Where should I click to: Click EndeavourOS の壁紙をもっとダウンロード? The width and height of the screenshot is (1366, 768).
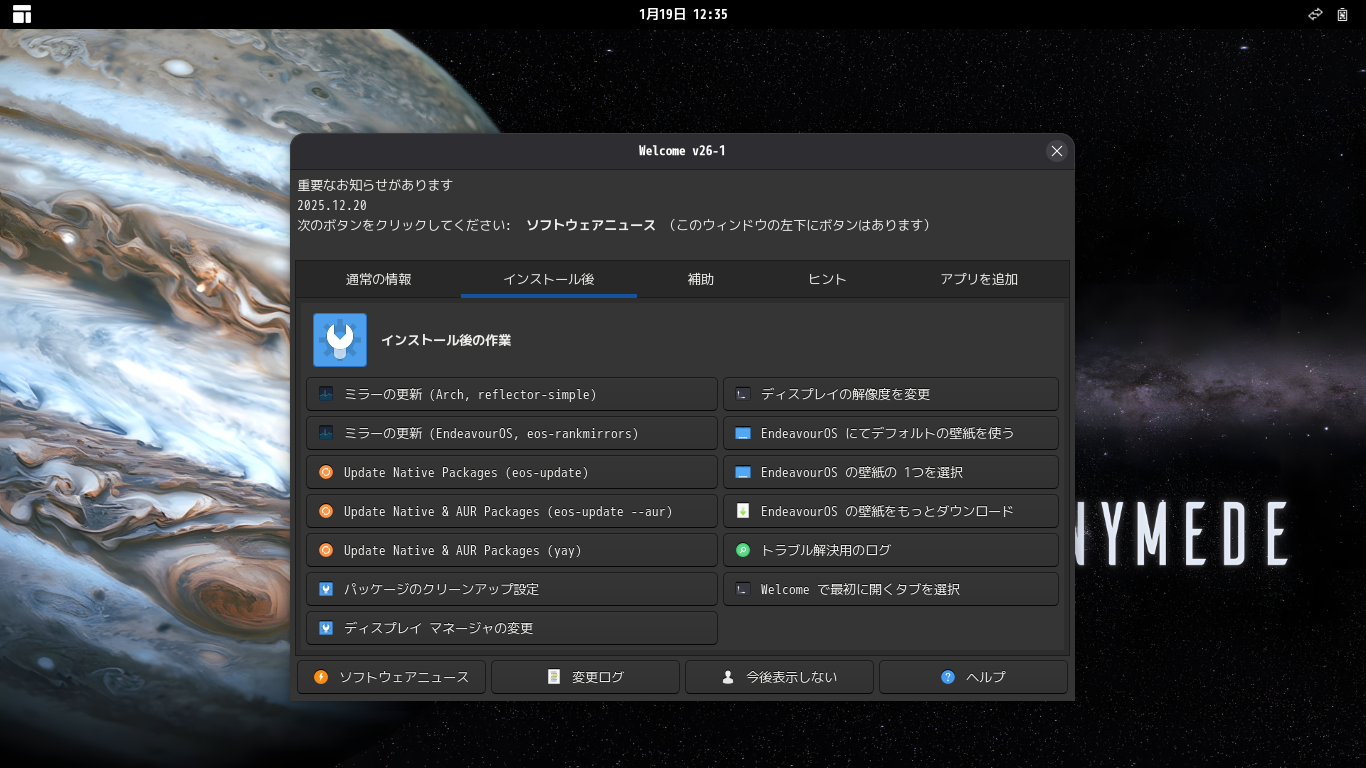pyautogui.click(x=891, y=511)
